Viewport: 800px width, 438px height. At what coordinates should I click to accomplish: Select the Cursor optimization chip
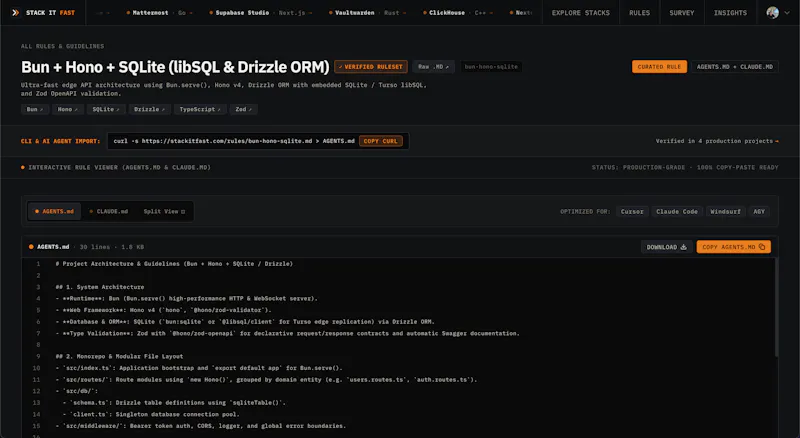632,211
